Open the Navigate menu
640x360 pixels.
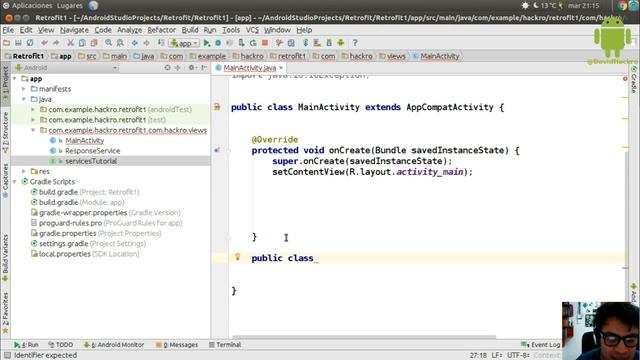tap(74, 30)
